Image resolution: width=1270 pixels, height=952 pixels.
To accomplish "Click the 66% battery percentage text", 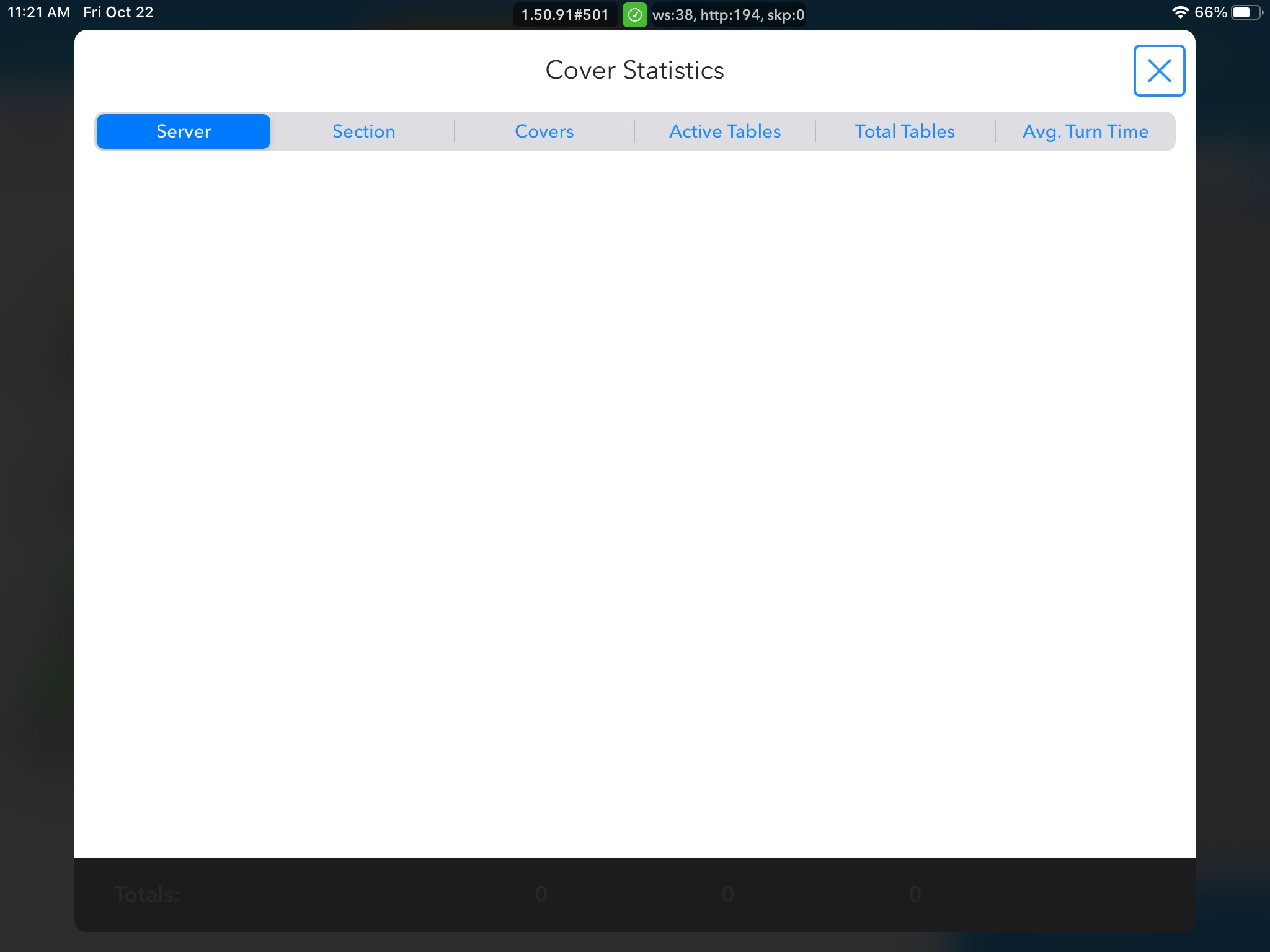I will tap(1210, 12).
